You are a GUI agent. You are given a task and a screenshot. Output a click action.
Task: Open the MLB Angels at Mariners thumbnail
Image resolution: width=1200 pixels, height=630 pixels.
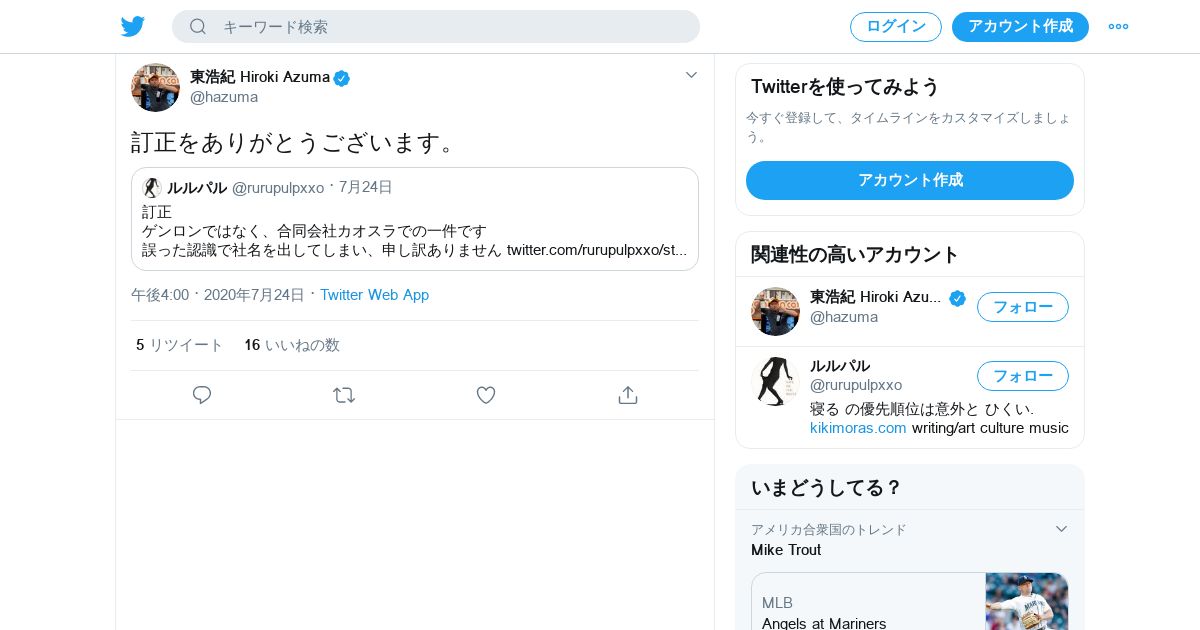point(1026,601)
